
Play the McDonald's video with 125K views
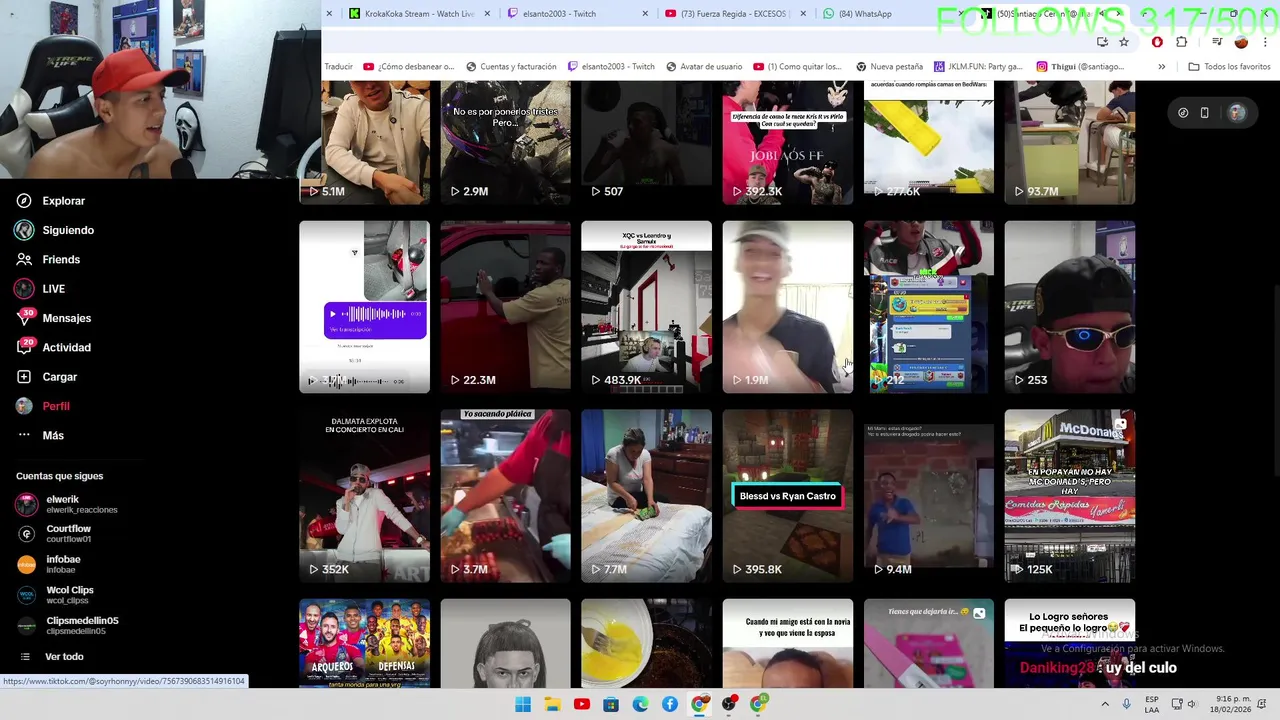point(1070,496)
